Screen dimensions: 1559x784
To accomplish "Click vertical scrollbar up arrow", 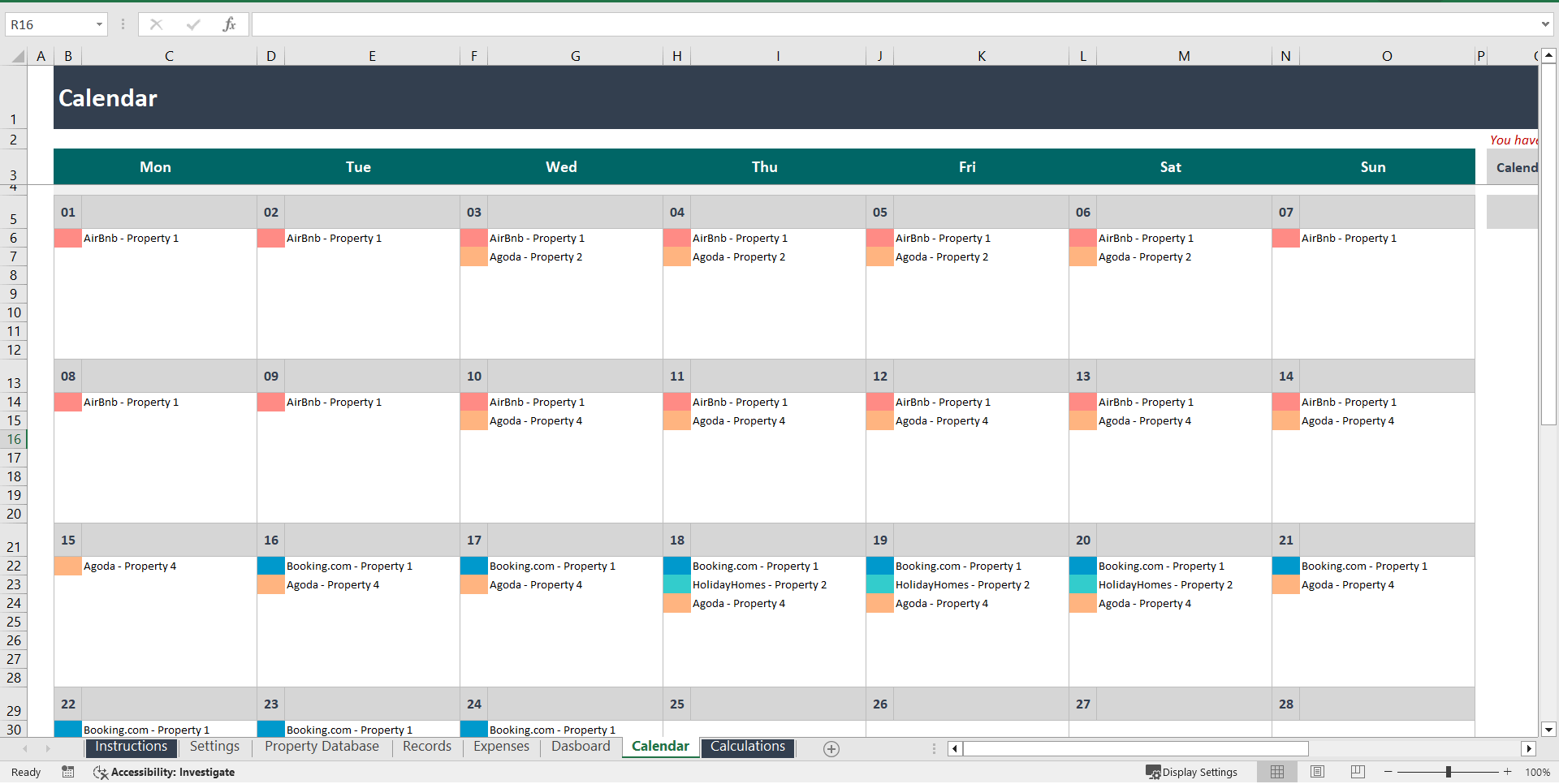I will pyautogui.click(x=1548, y=56).
